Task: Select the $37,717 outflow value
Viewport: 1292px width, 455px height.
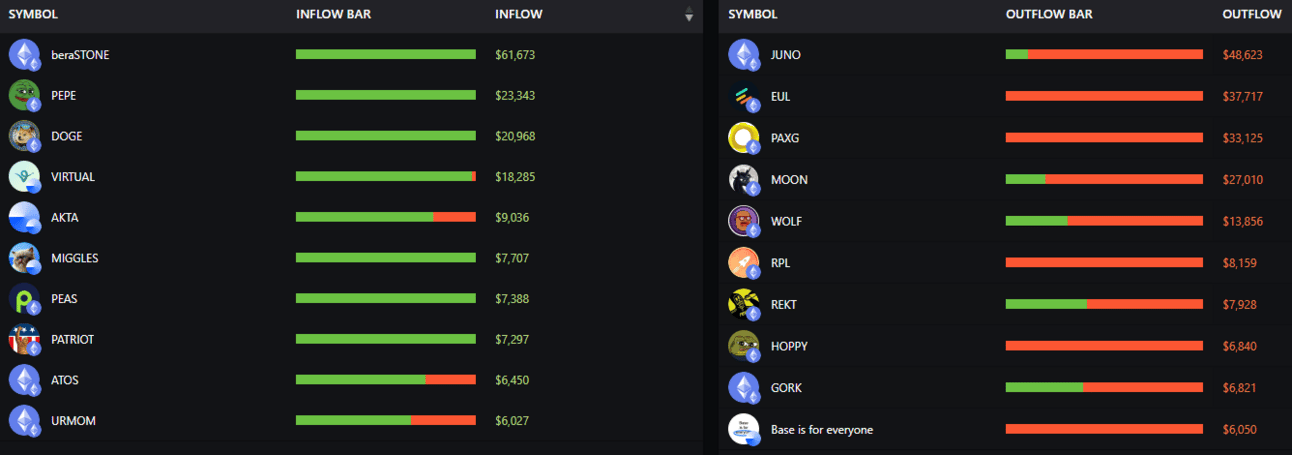Action: pyautogui.click(x=1243, y=96)
